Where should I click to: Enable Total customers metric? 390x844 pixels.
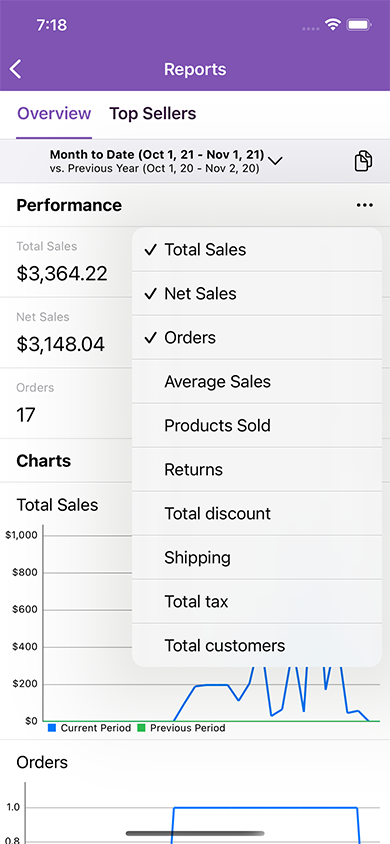(257, 645)
